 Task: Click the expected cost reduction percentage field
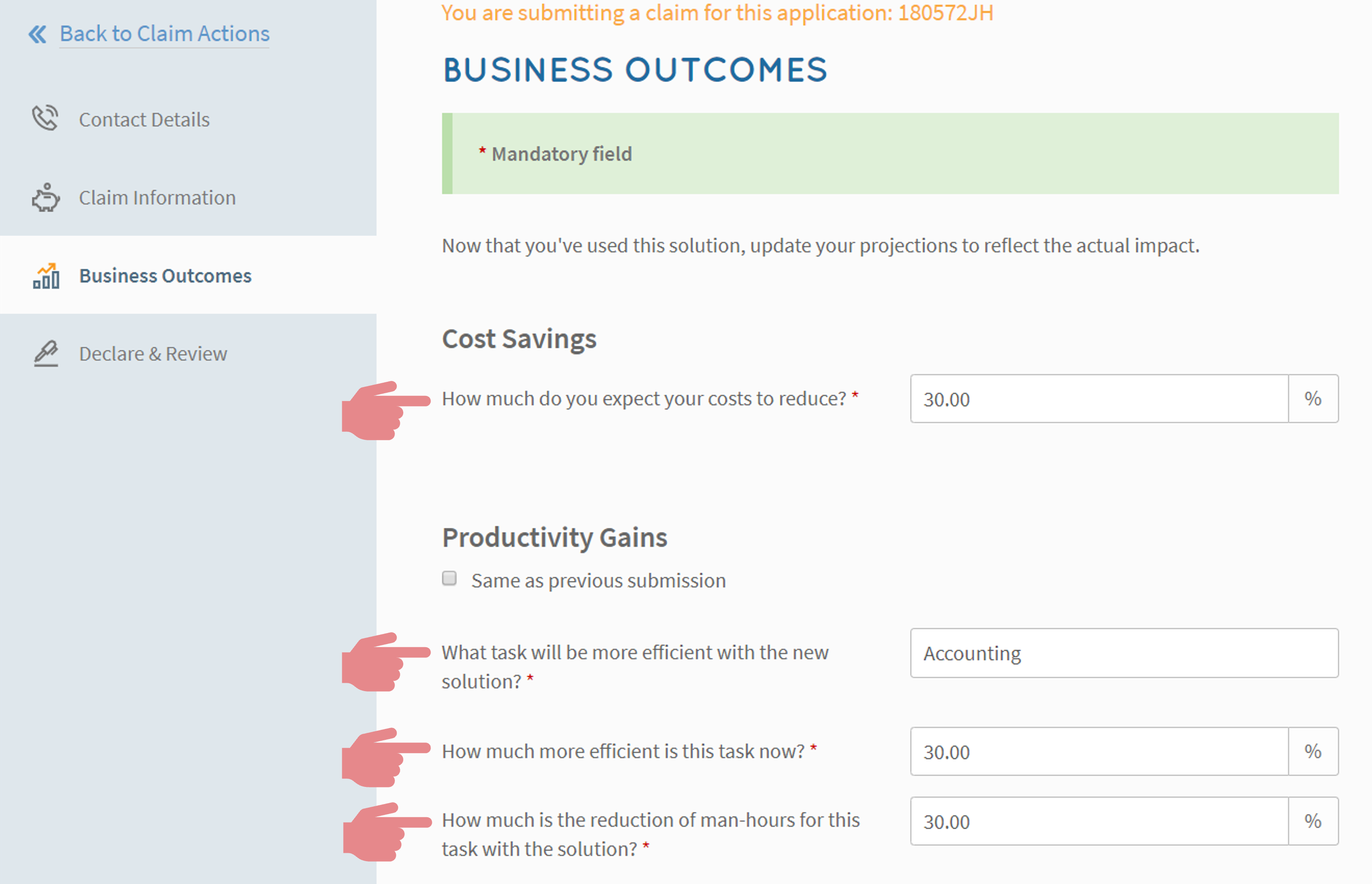(x=1098, y=399)
